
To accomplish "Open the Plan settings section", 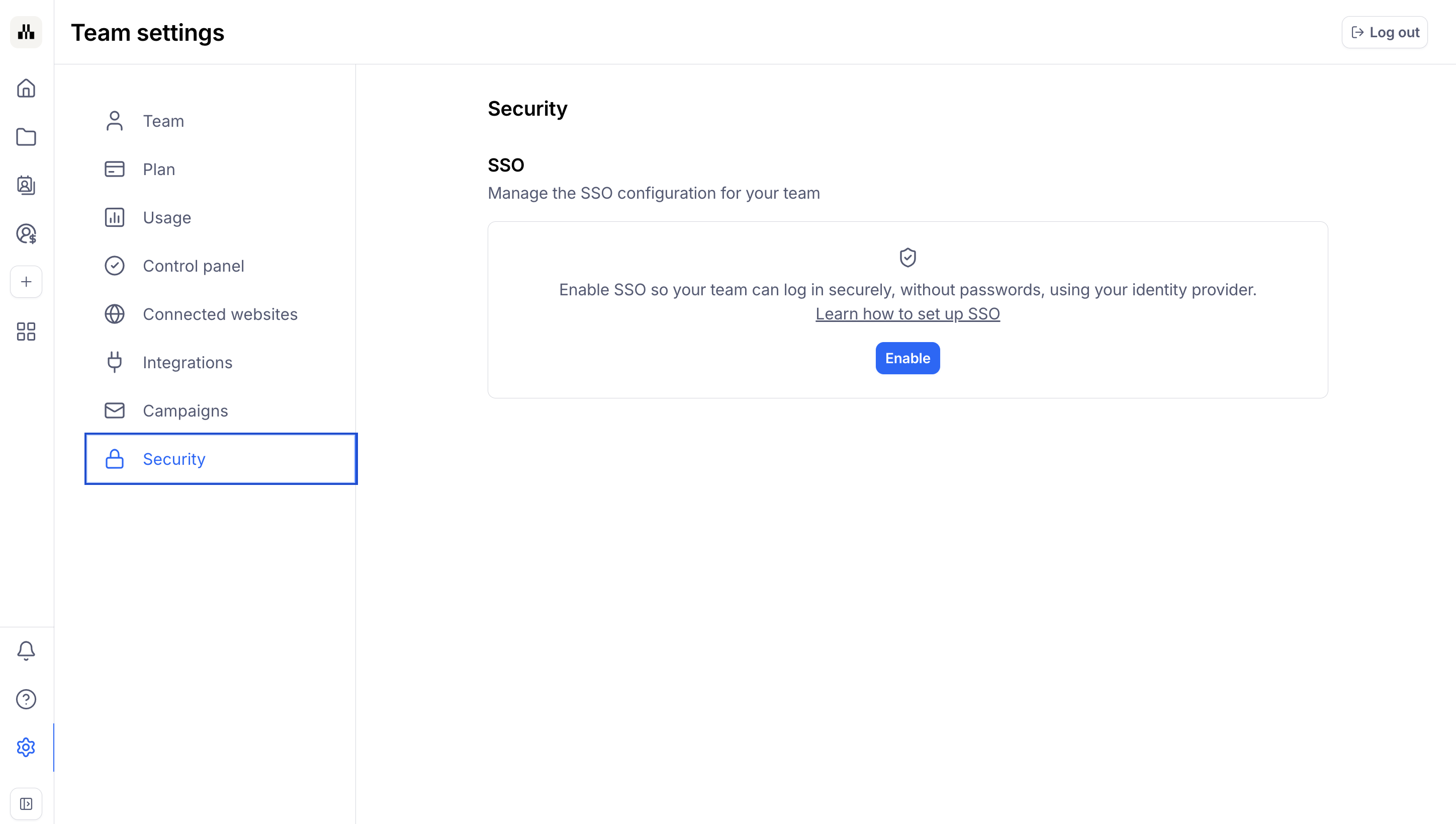I will coord(159,169).
